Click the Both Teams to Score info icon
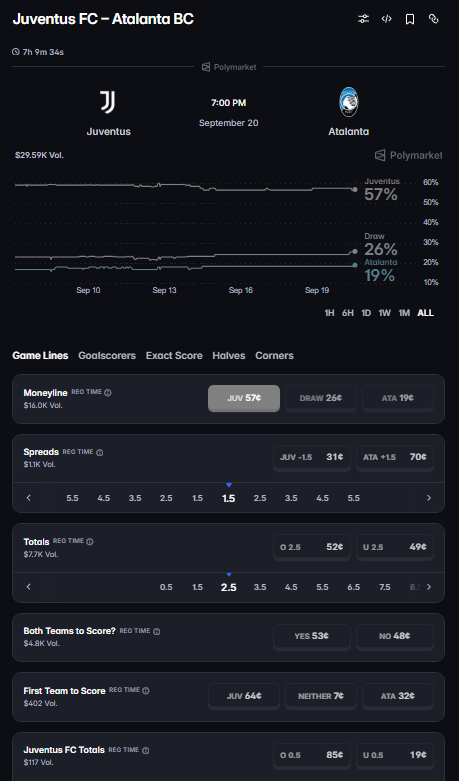This screenshot has width=459, height=781. point(156,631)
